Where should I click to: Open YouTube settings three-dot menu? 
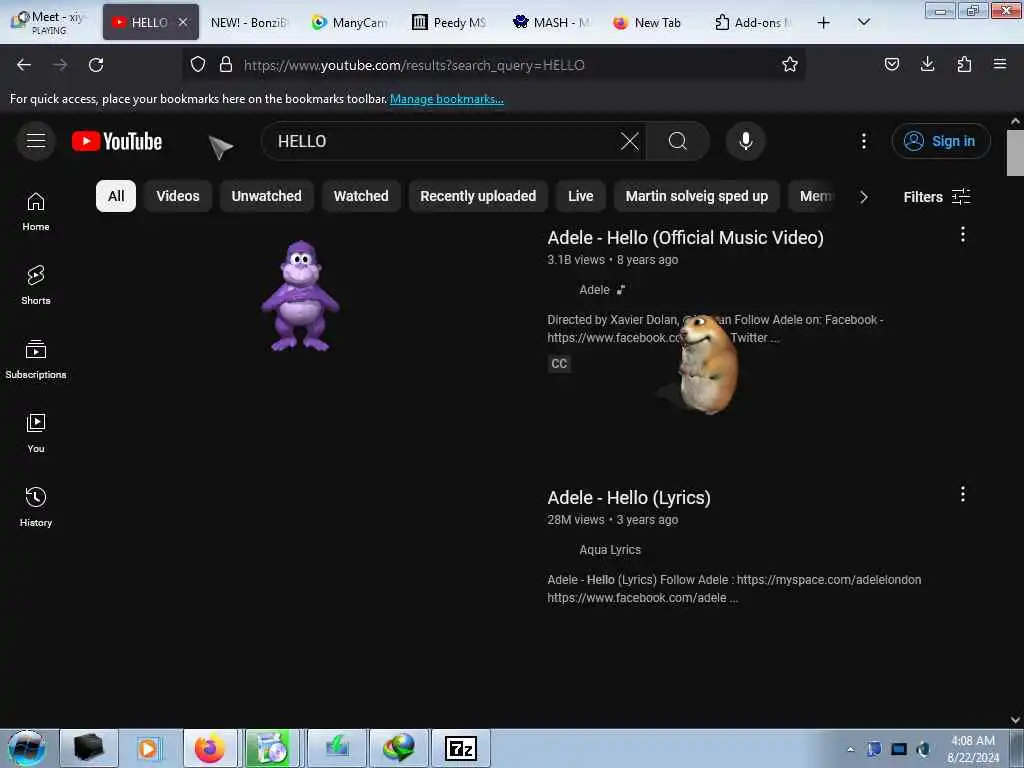click(x=863, y=141)
